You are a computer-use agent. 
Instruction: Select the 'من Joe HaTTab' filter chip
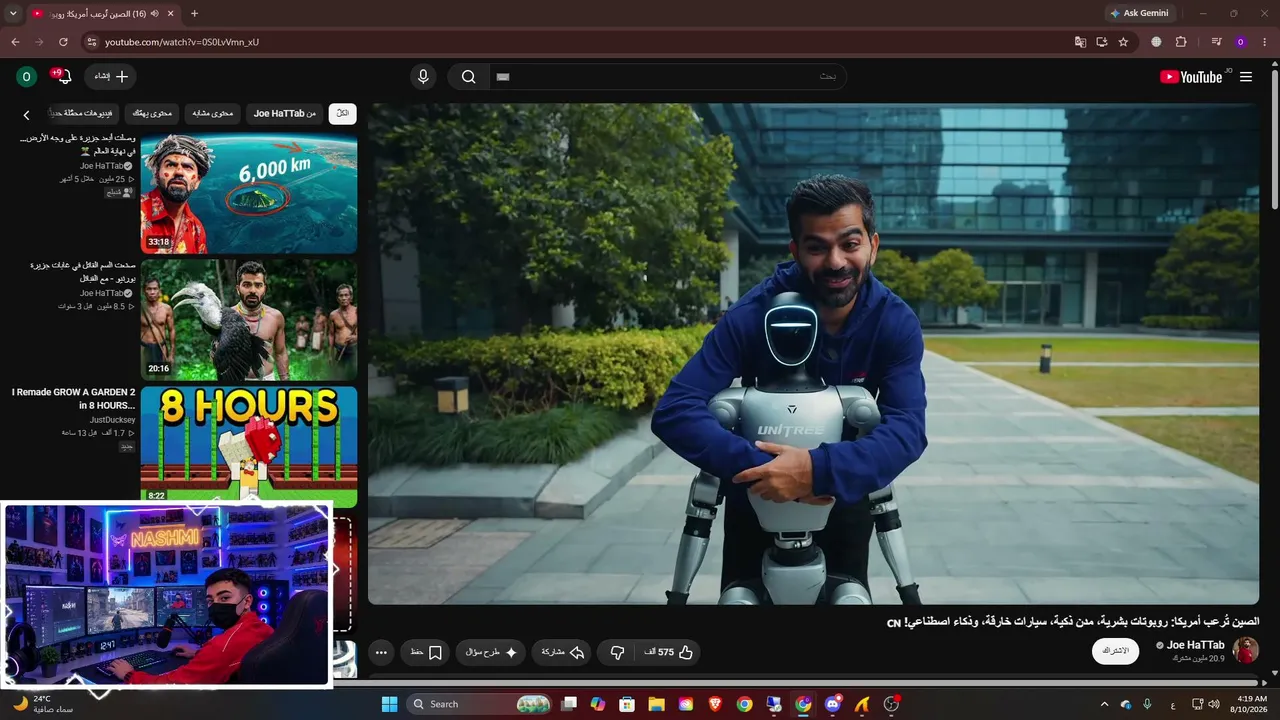284,114
